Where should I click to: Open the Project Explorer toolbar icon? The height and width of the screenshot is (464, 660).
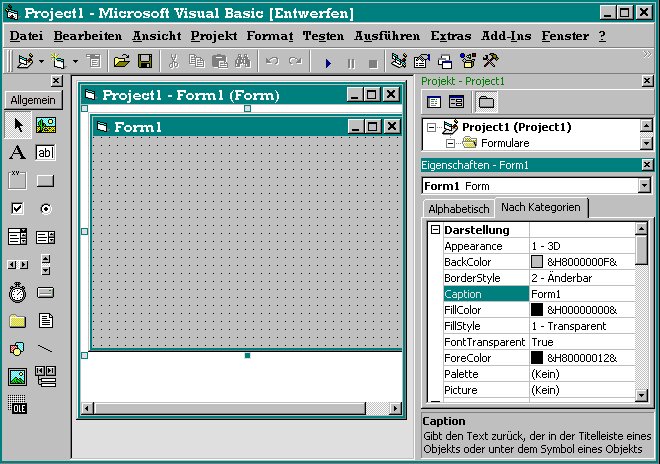coord(399,61)
